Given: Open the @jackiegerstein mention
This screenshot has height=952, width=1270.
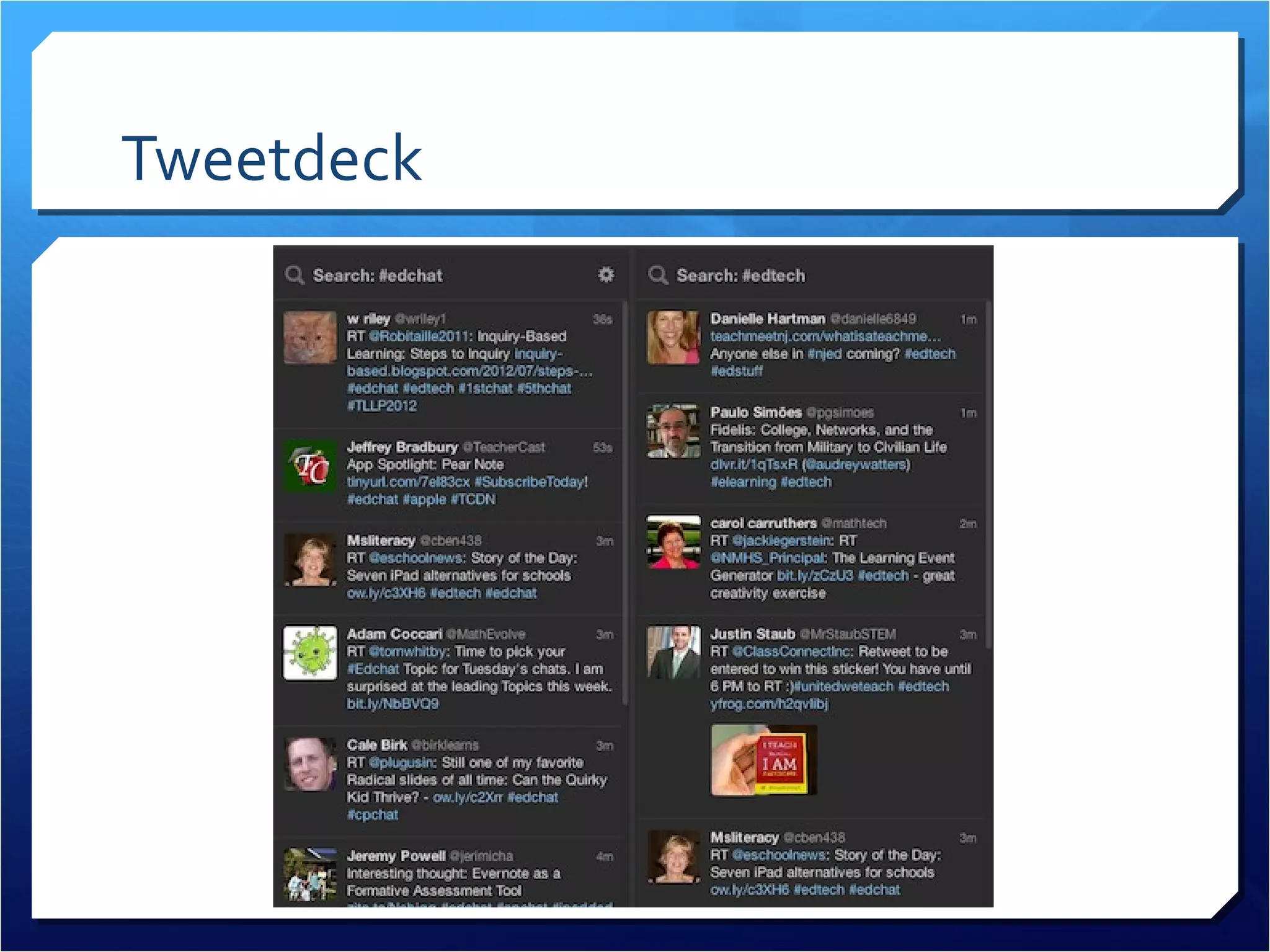Looking at the screenshot, I should tap(782, 540).
